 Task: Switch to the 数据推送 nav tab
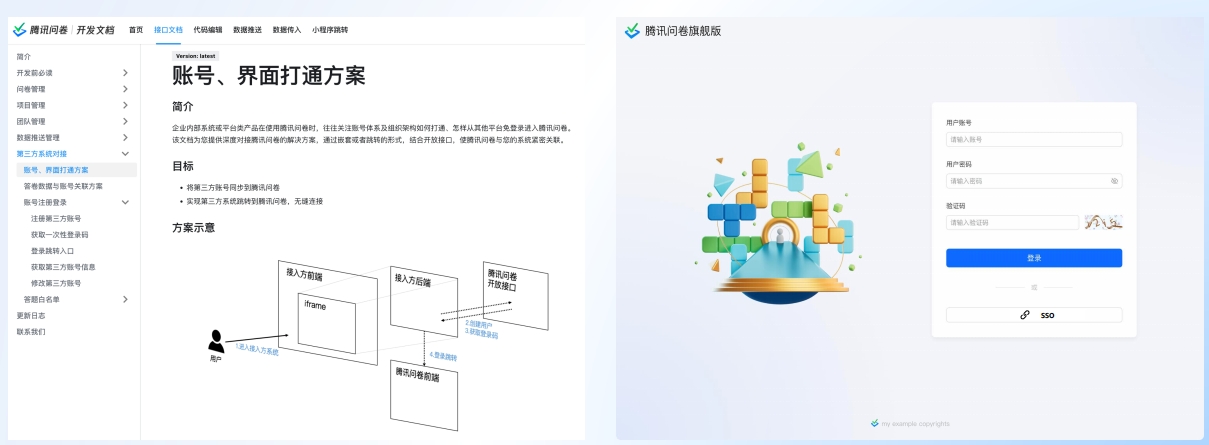[247, 30]
